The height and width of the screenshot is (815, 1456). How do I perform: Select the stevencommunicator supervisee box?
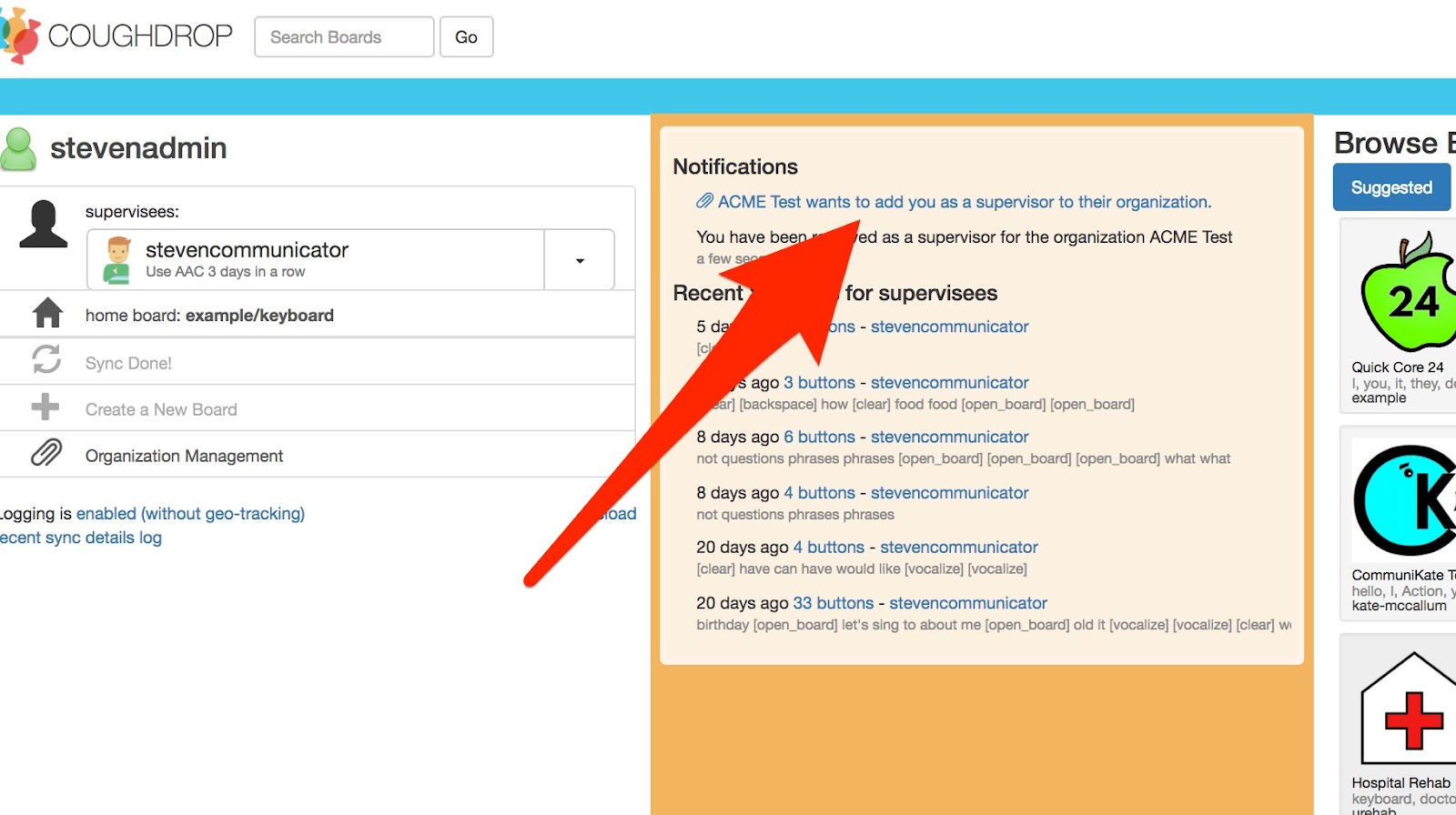click(x=316, y=260)
